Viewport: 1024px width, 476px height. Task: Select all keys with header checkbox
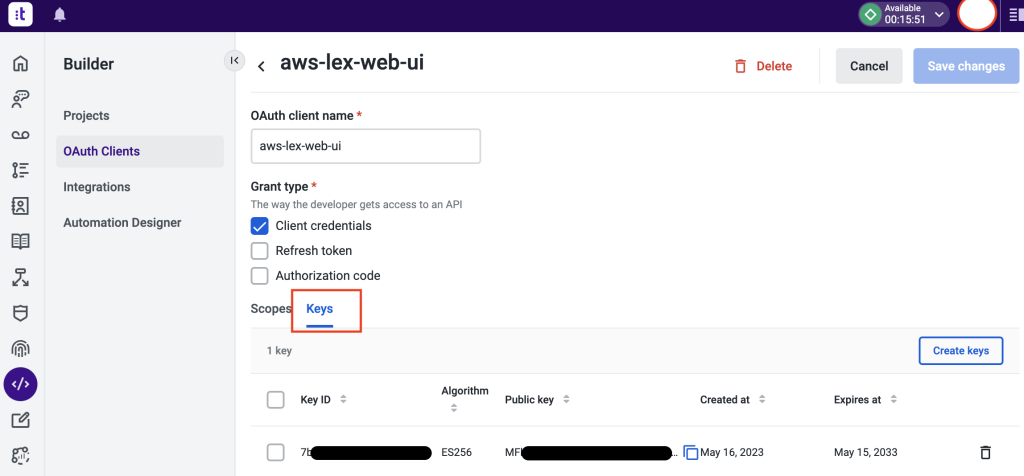(x=276, y=400)
